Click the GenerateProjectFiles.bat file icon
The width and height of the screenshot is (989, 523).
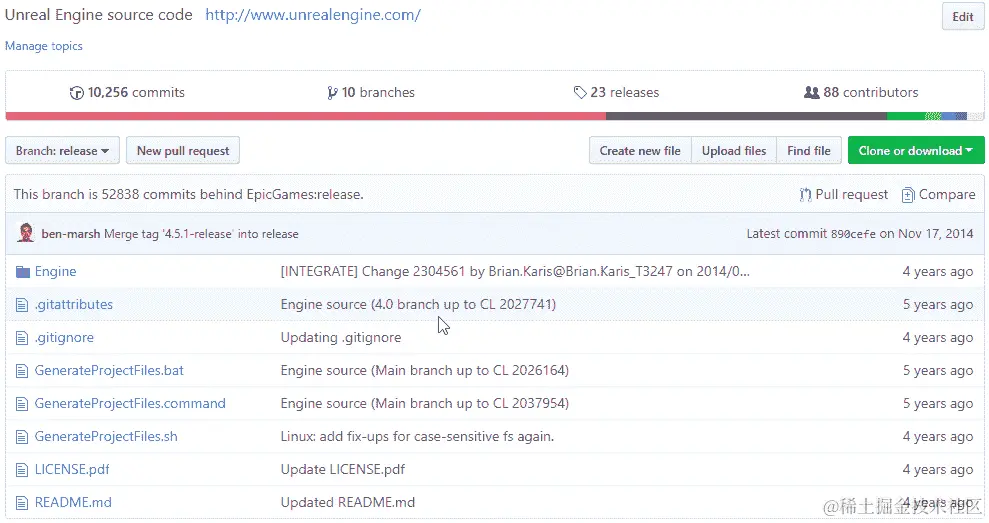(x=22, y=371)
